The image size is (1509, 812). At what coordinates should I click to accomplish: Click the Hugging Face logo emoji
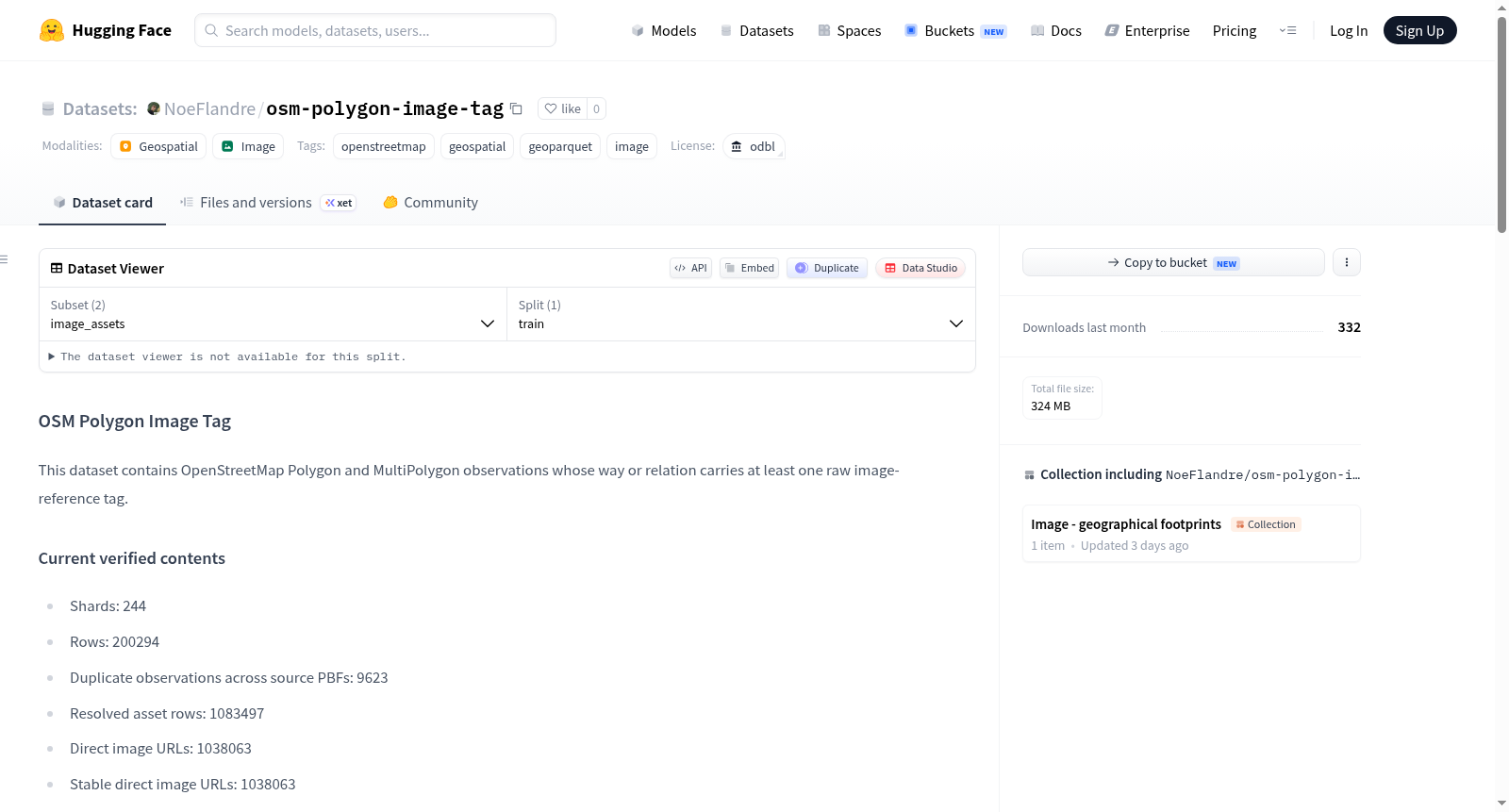point(52,30)
